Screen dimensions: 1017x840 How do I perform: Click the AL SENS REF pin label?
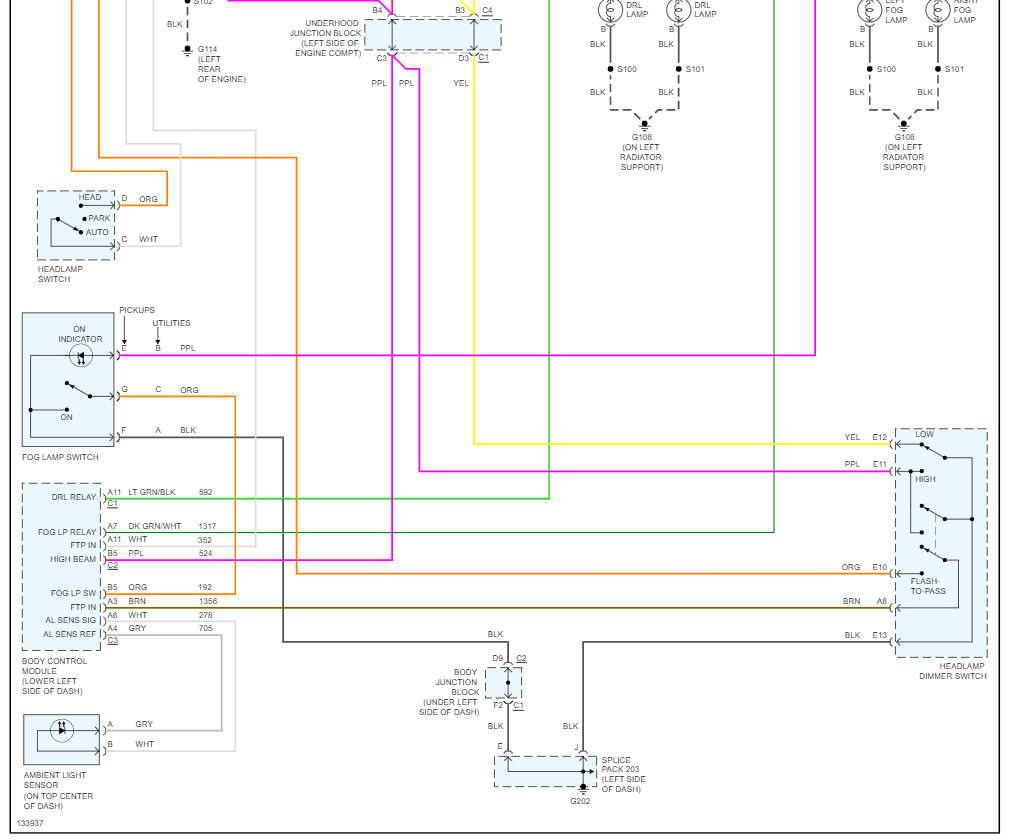coord(69,634)
